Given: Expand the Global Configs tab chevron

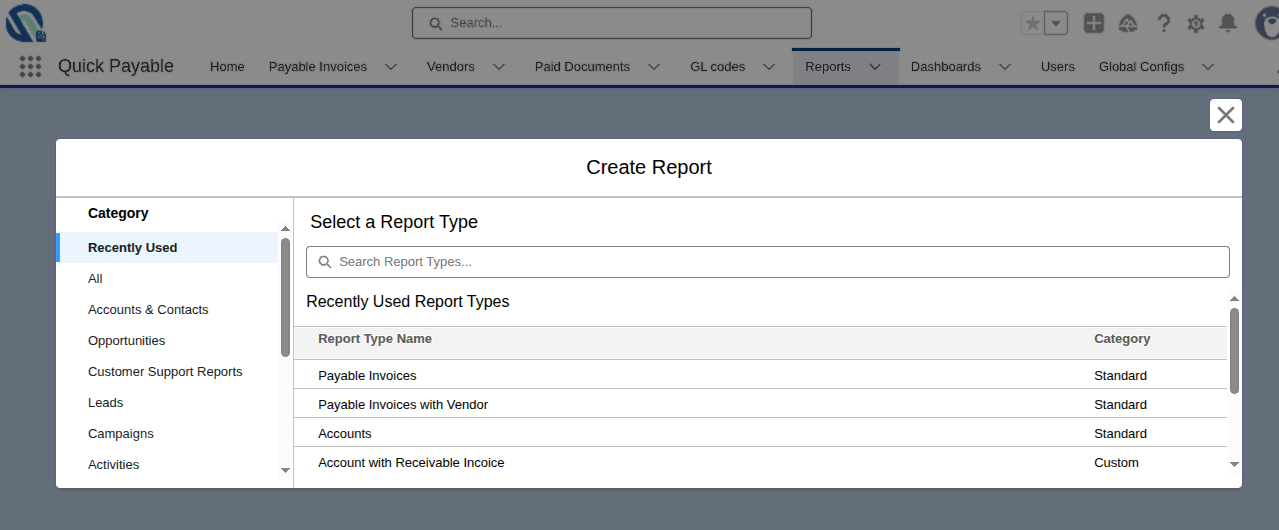Looking at the screenshot, I should [x=1208, y=67].
